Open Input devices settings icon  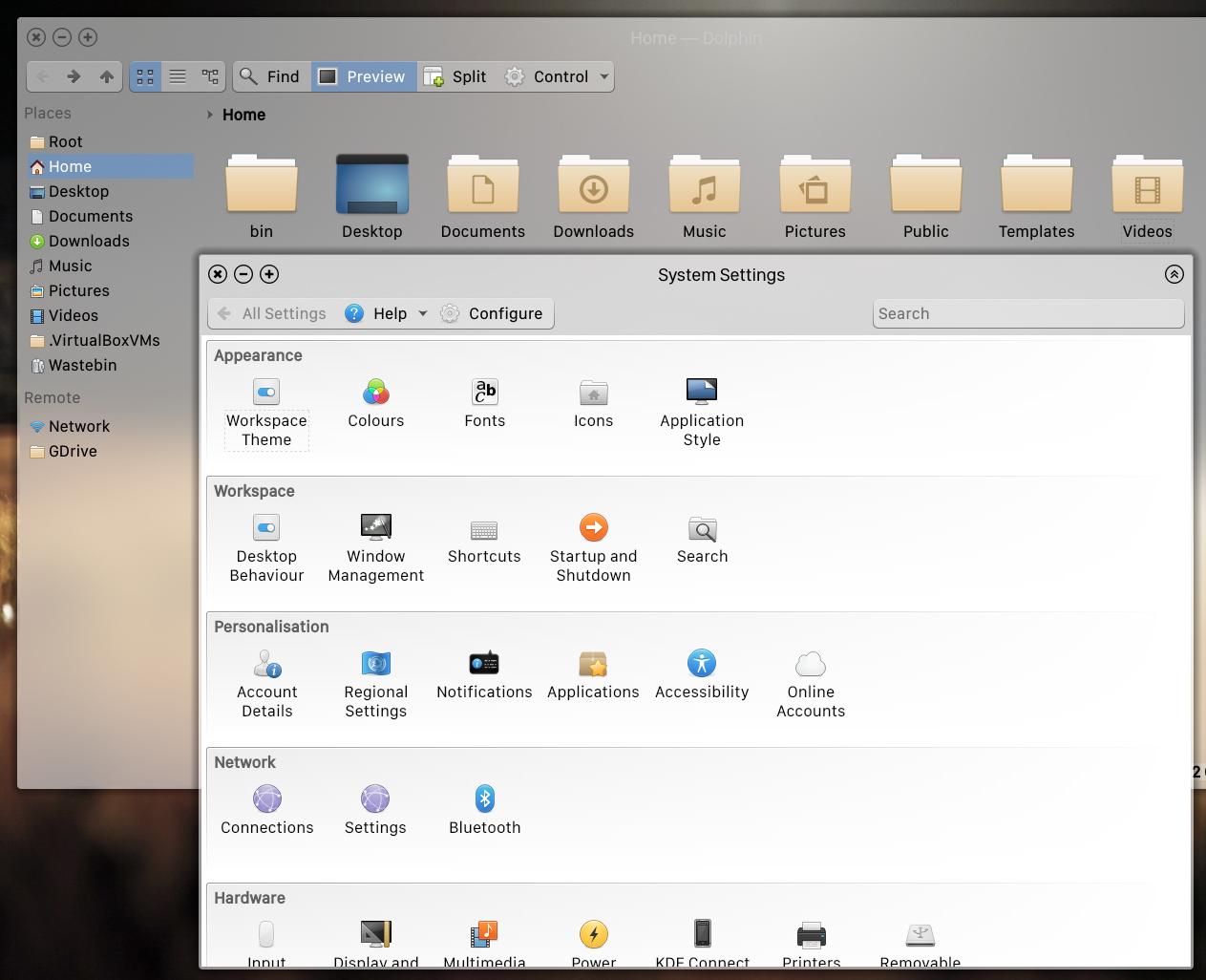266,933
